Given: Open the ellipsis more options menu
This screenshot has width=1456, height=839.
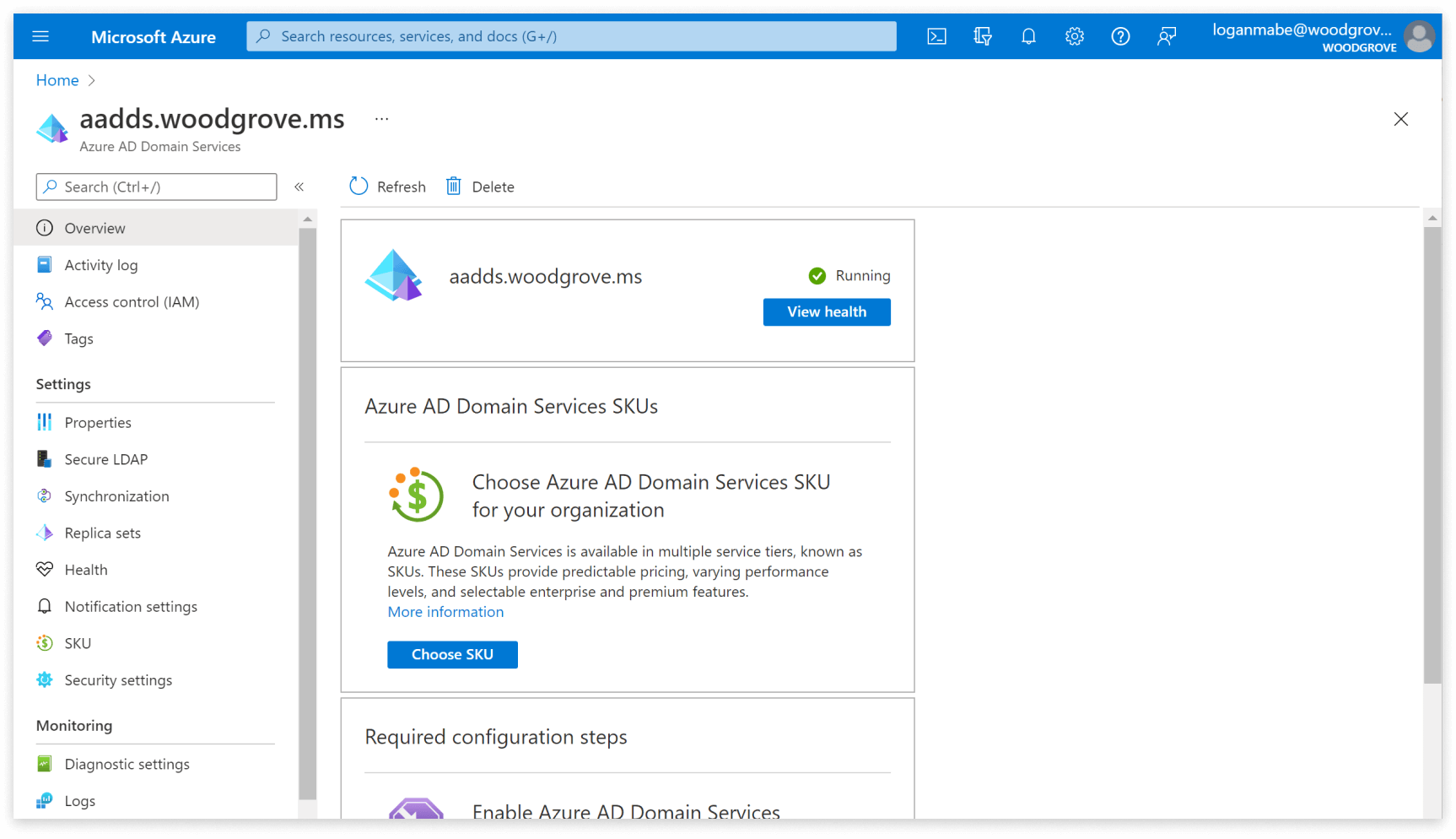Looking at the screenshot, I should [382, 119].
